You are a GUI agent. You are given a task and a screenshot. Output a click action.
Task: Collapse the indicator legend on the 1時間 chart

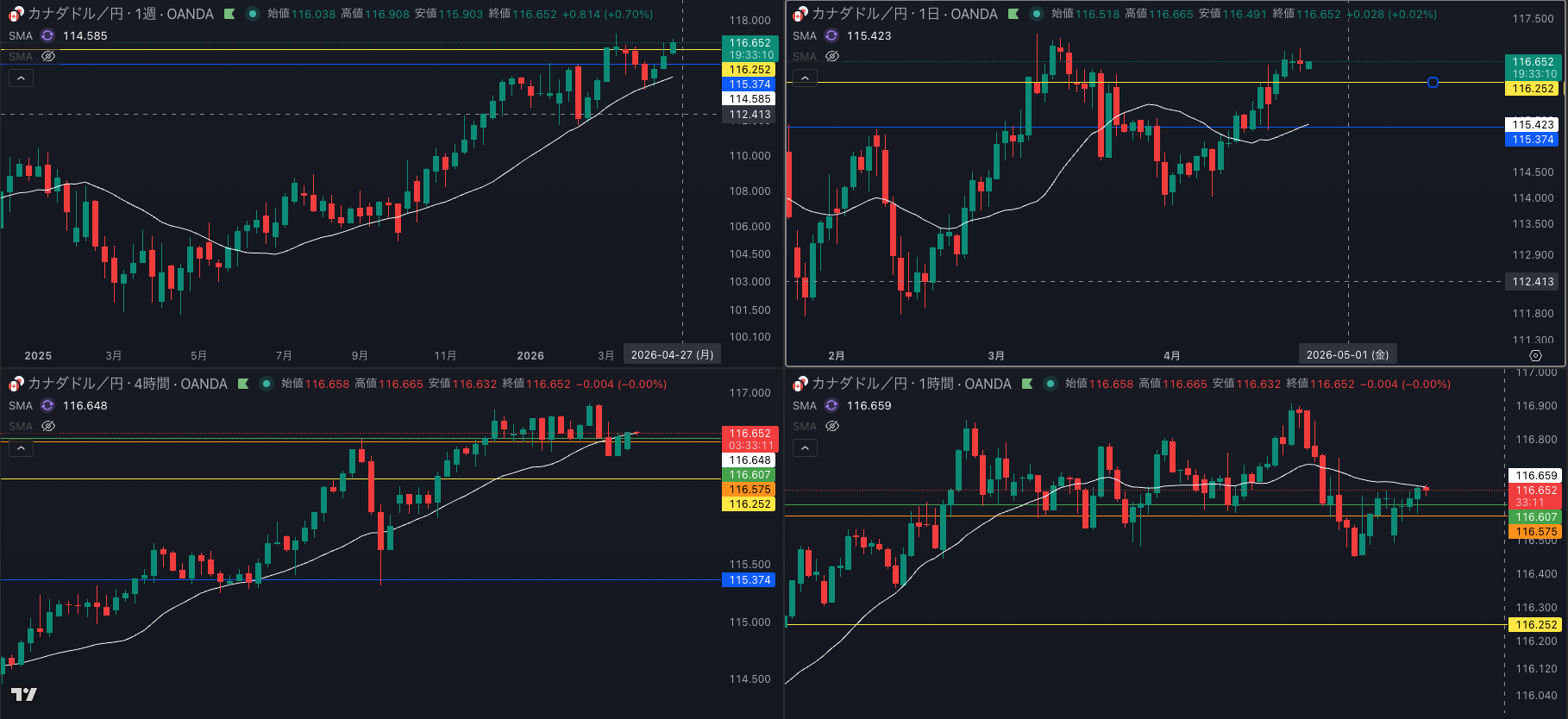pos(805,448)
